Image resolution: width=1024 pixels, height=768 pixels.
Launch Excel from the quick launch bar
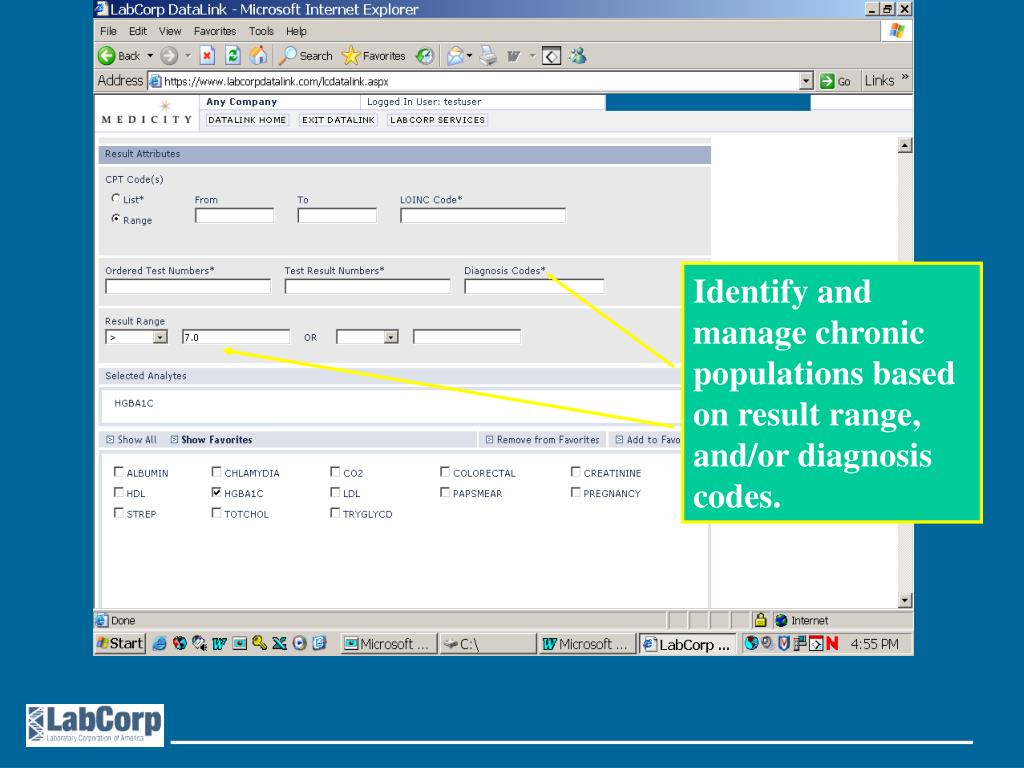280,643
